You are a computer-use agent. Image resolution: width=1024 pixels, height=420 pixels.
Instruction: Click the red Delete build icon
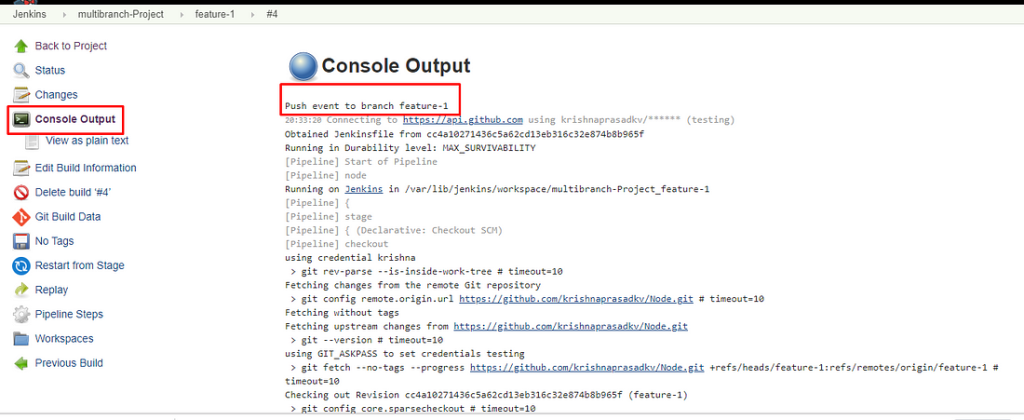tap(22, 192)
